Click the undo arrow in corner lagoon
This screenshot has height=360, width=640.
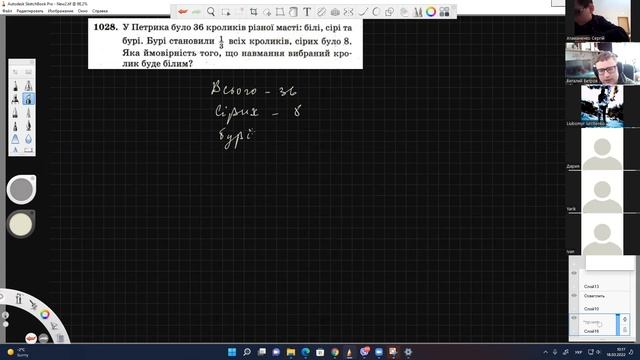pos(31,338)
